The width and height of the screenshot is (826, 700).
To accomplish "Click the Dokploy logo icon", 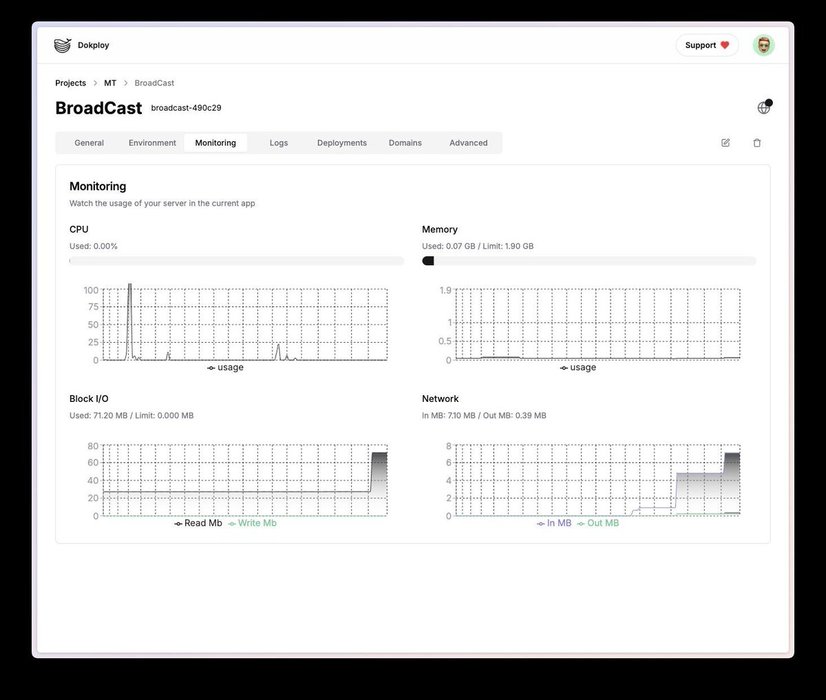I will pos(63,45).
